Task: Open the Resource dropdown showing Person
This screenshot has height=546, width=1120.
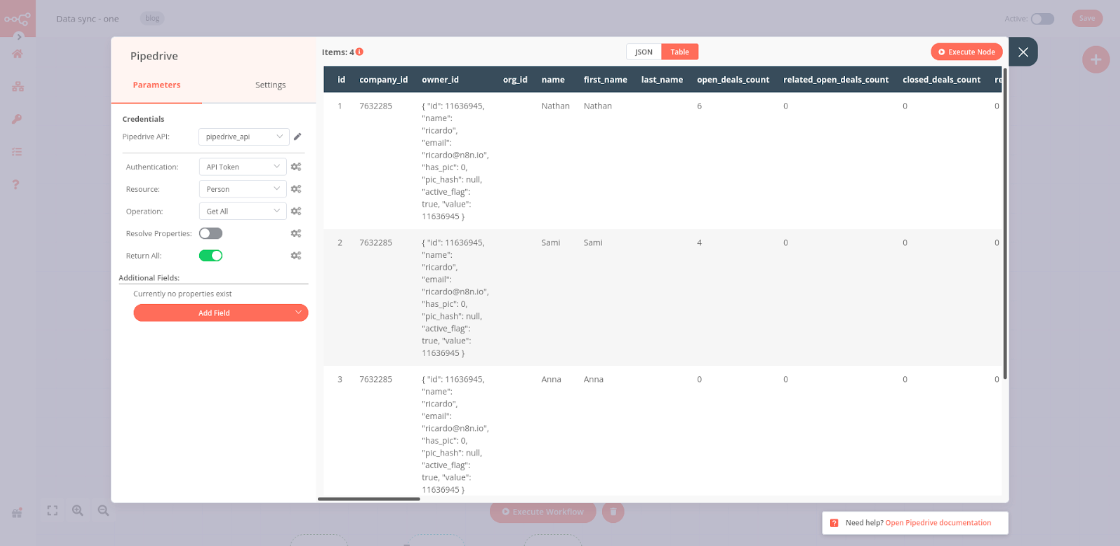Action: (243, 189)
